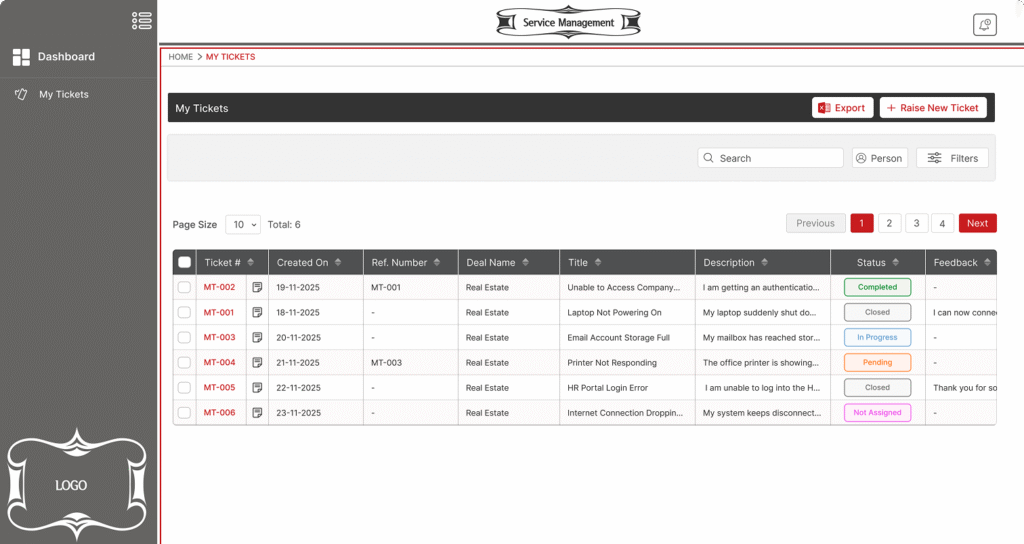Select all tickets with header checkbox

pos(184,263)
